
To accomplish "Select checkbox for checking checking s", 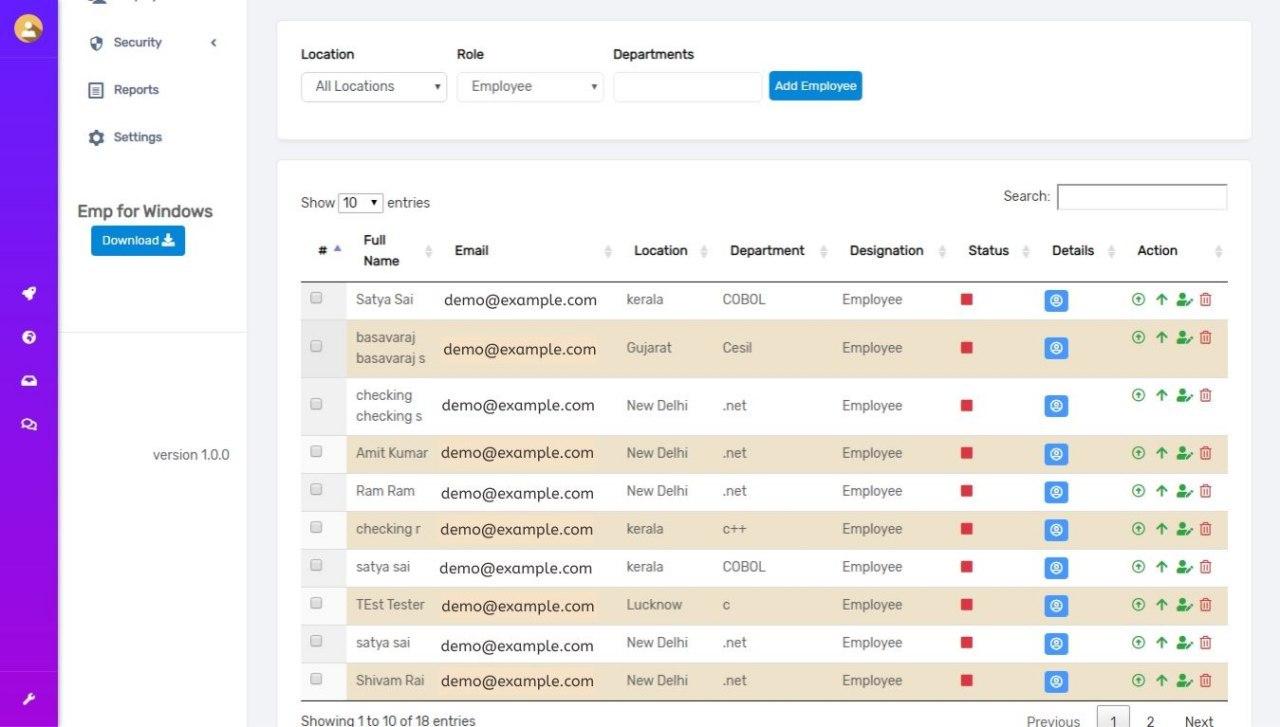I will coord(317,404).
